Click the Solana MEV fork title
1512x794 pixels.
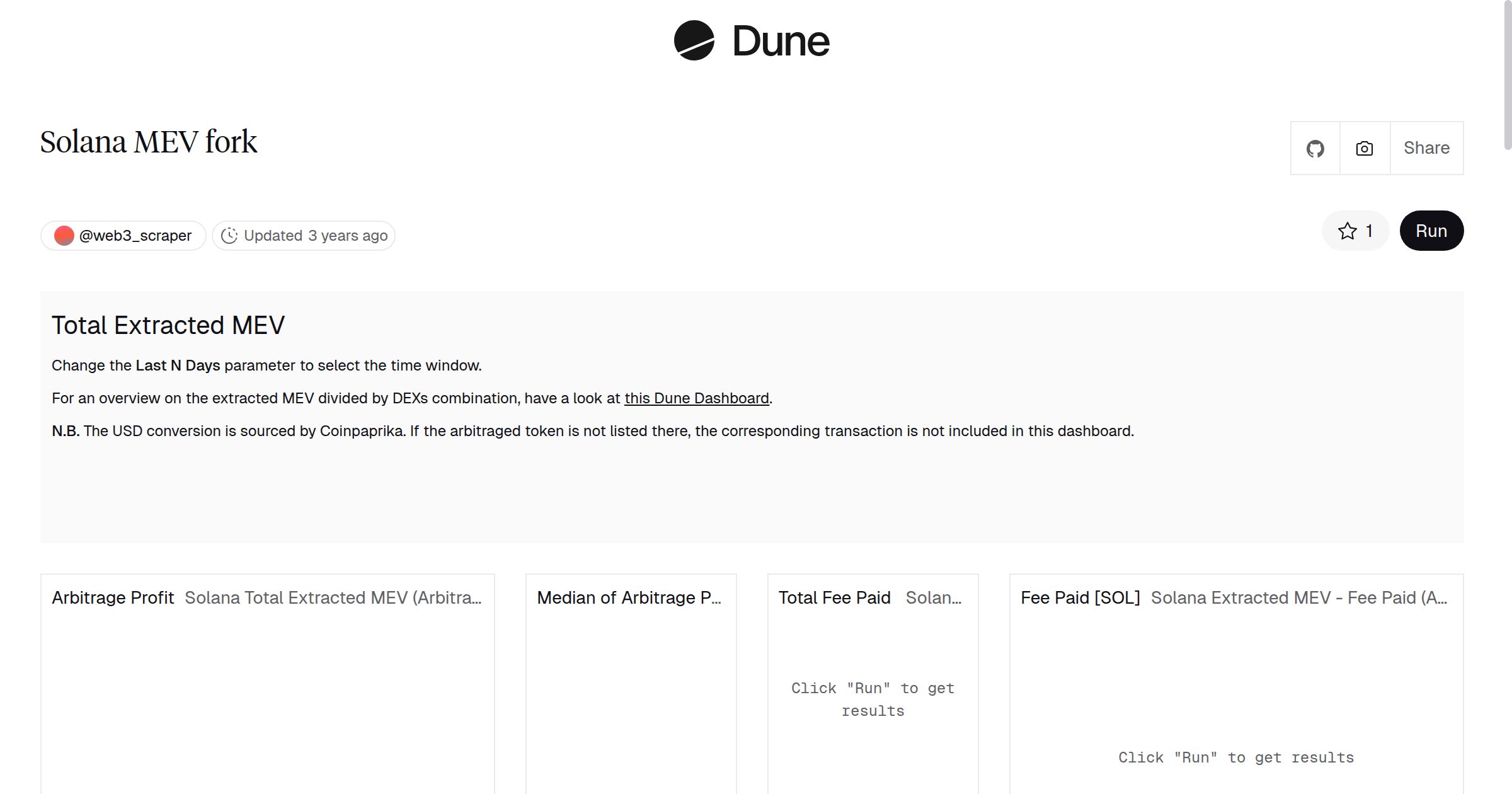[x=149, y=142]
